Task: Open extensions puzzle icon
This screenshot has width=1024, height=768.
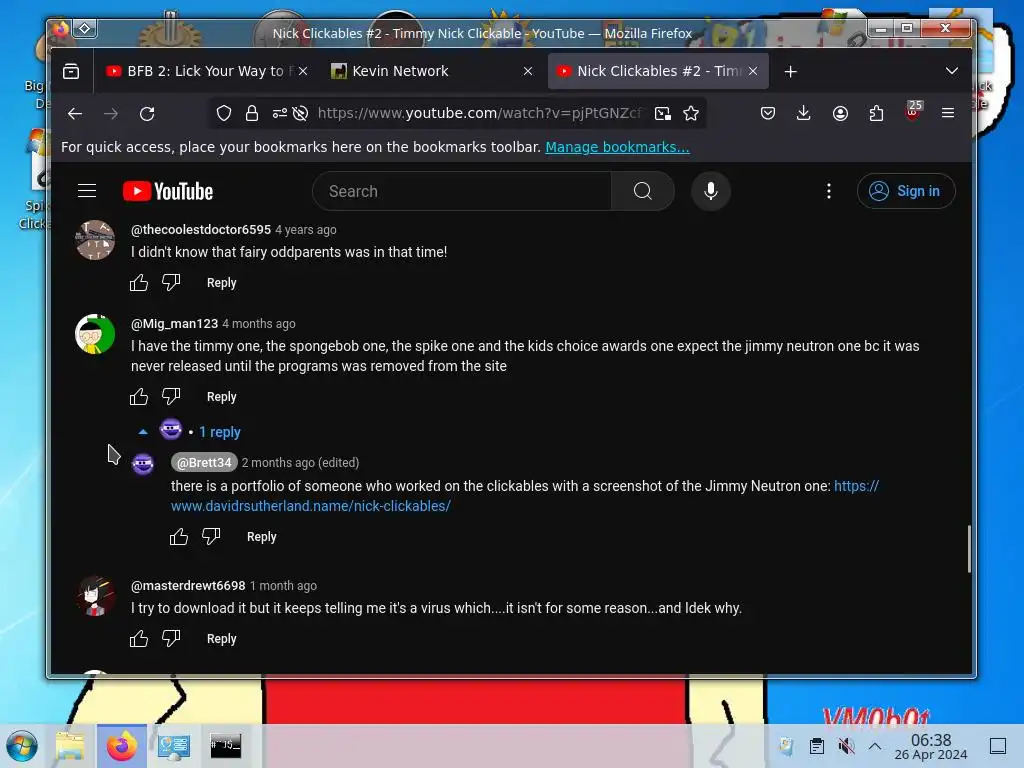Action: coord(876,114)
